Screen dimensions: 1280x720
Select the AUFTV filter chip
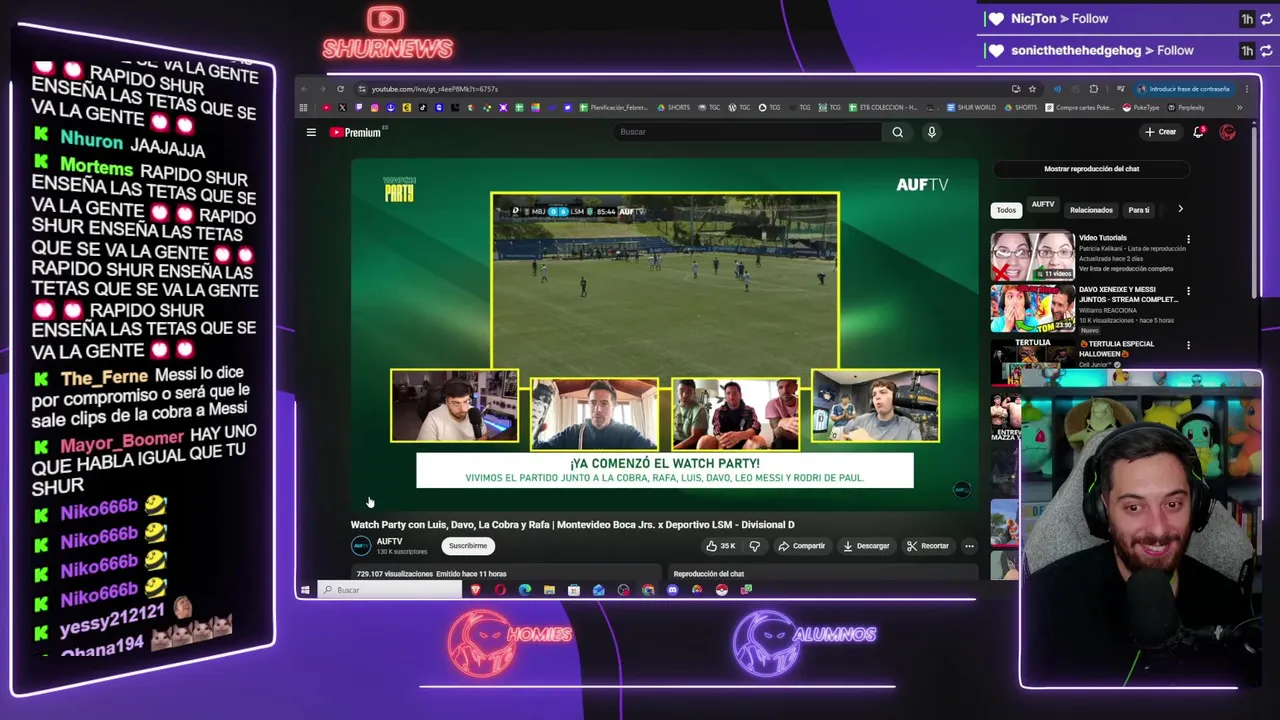[1043, 207]
